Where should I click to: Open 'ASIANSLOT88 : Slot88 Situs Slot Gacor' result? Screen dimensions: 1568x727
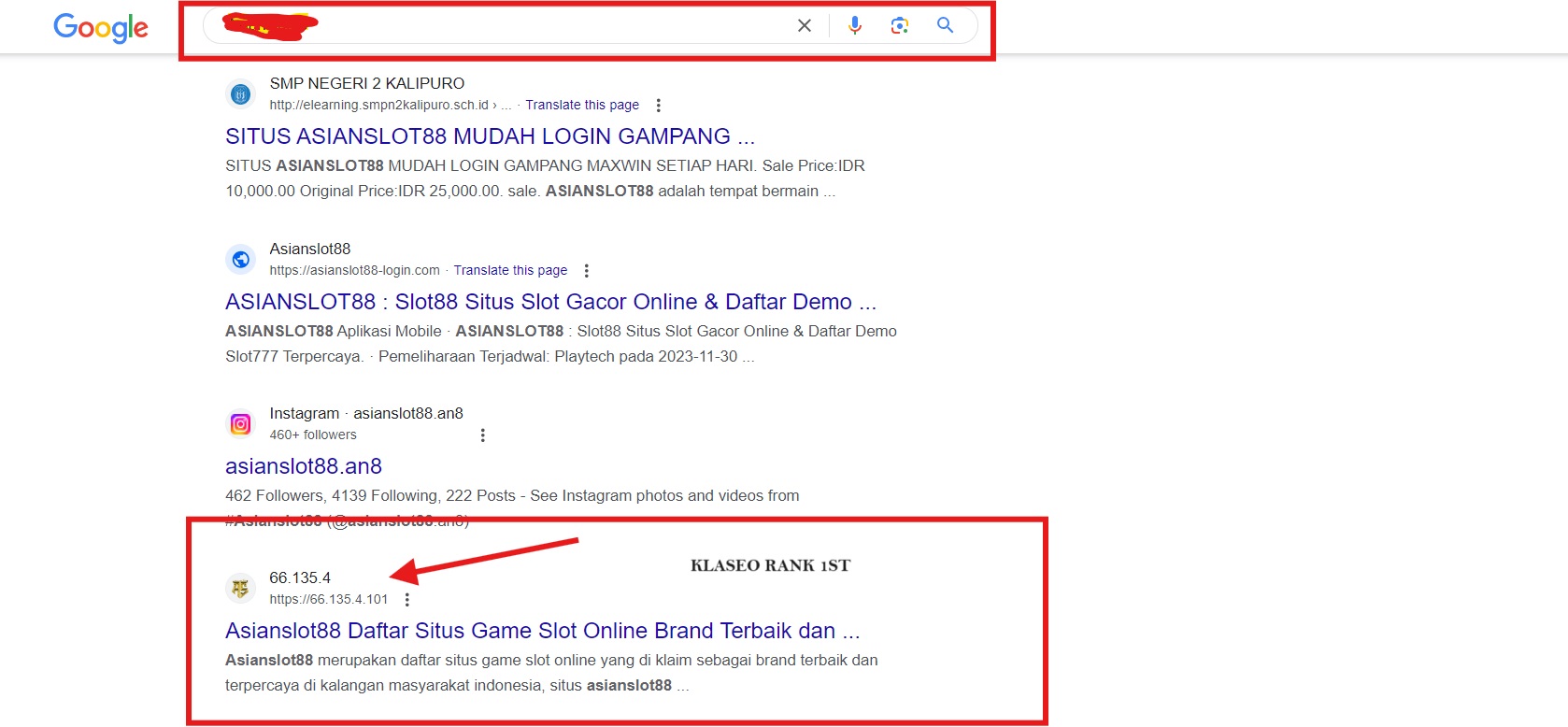(549, 302)
